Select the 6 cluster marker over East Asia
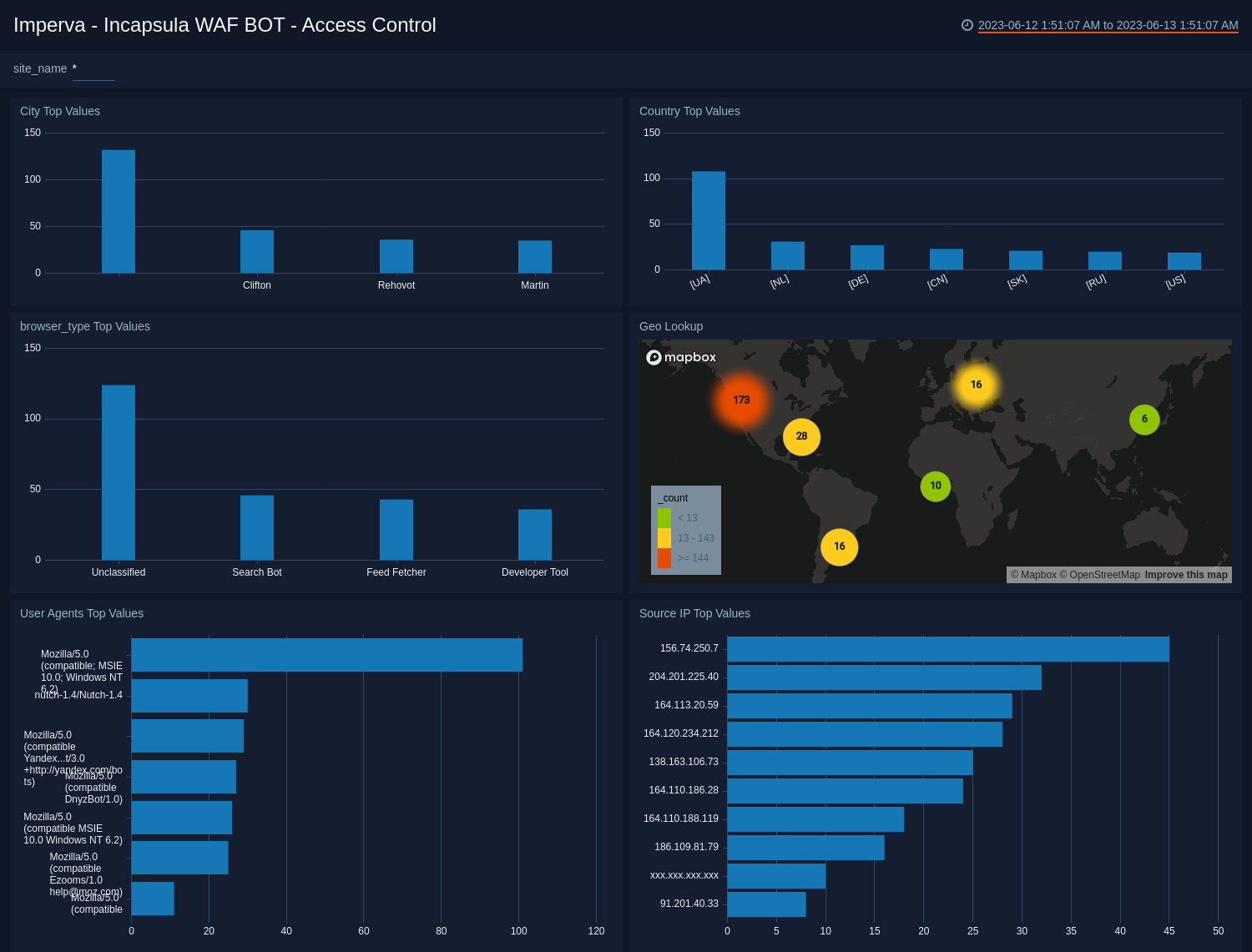Image resolution: width=1252 pixels, height=952 pixels. (1144, 420)
